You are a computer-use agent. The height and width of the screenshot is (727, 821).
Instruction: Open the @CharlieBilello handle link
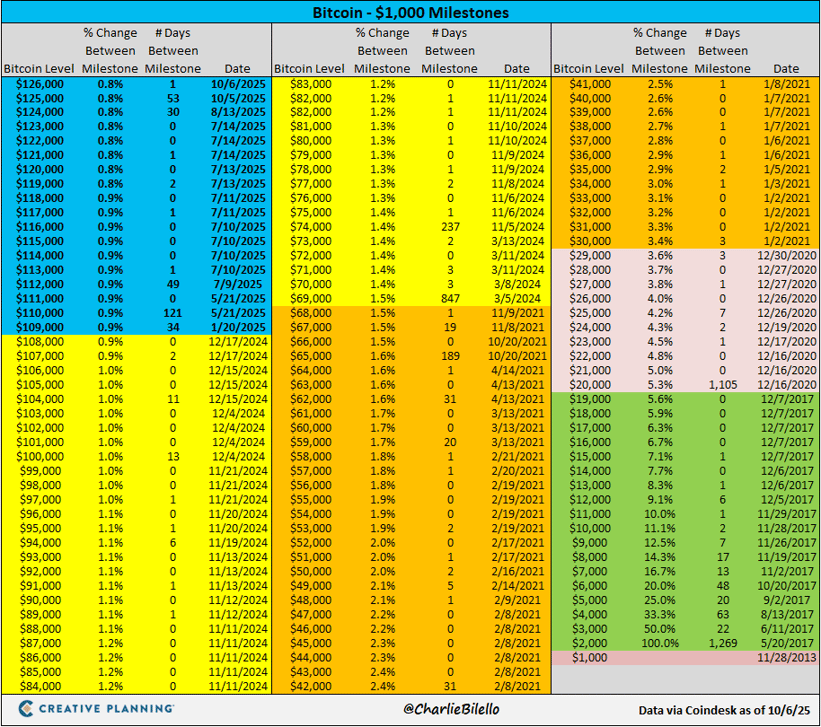[409, 709]
